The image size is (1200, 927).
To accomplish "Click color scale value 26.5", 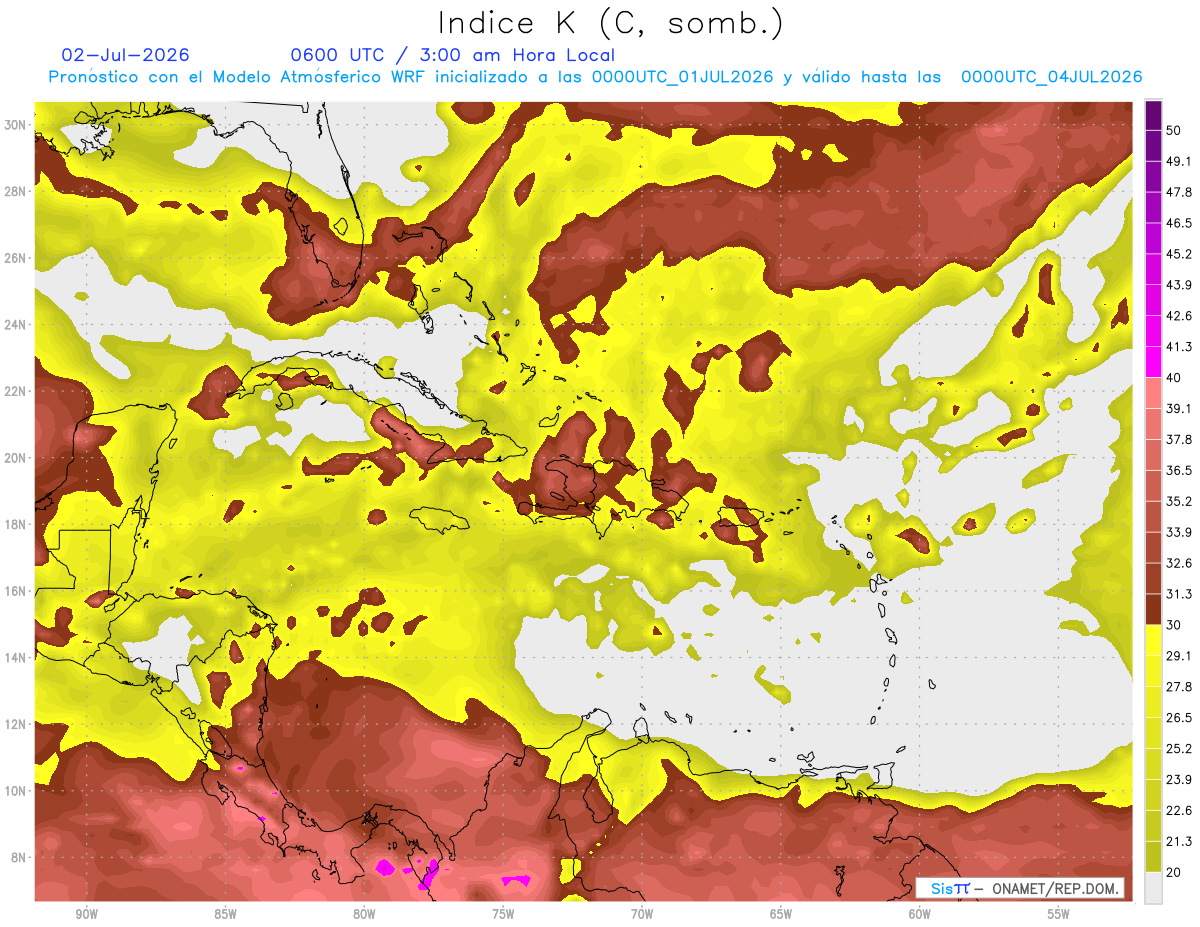I will [1180, 717].
